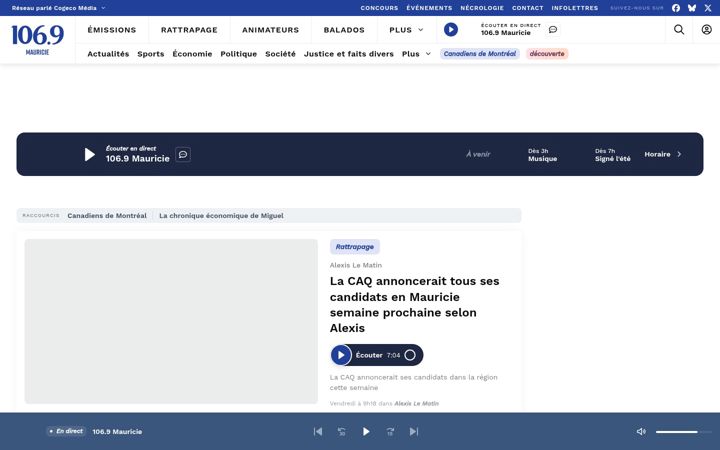The width and height of the screenshot is (720, 450).
Task: Expand the PLUS main menu dropdown
Action: (x=406, y=30)
